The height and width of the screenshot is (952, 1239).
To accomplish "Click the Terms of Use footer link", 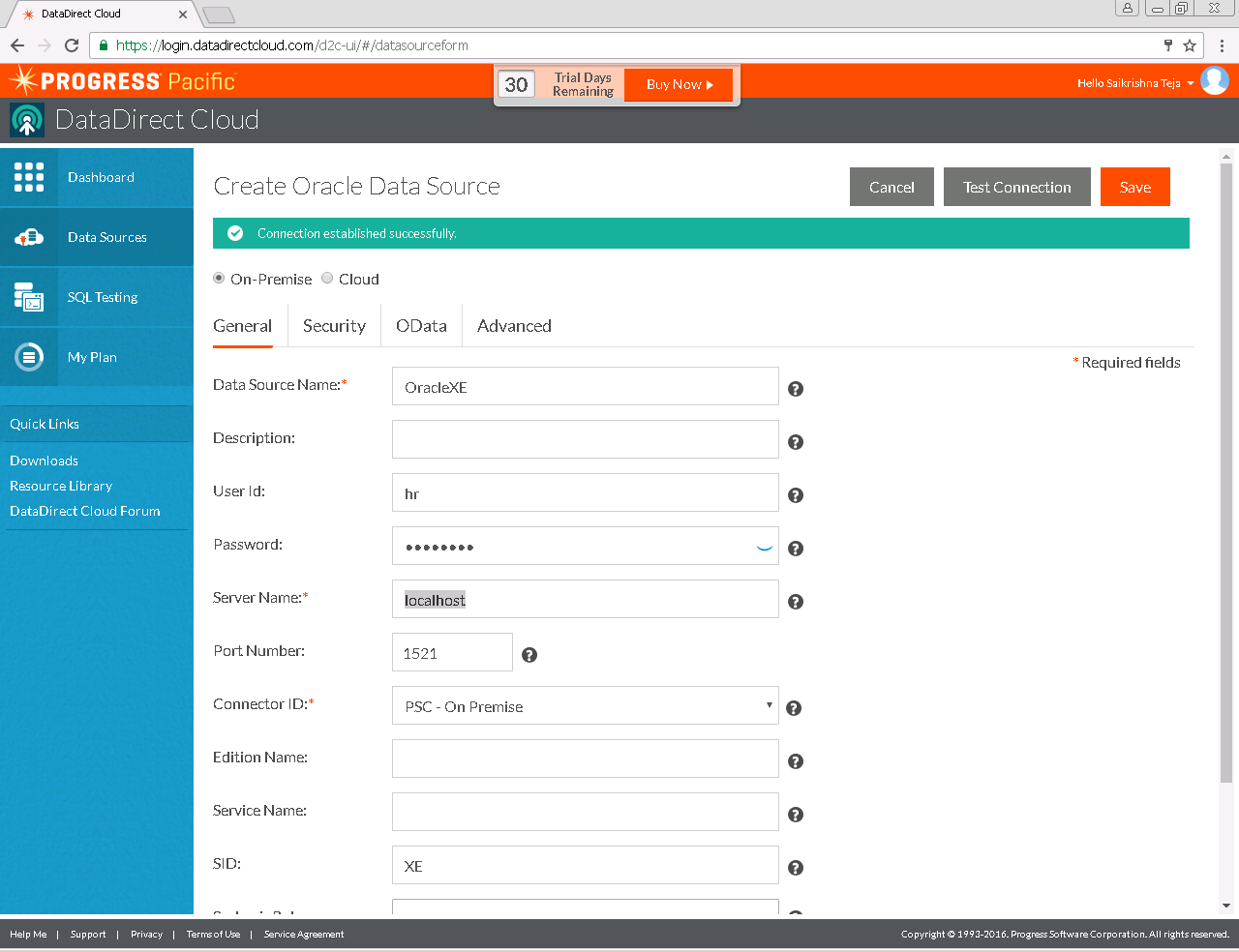I will tap(213, 935).
